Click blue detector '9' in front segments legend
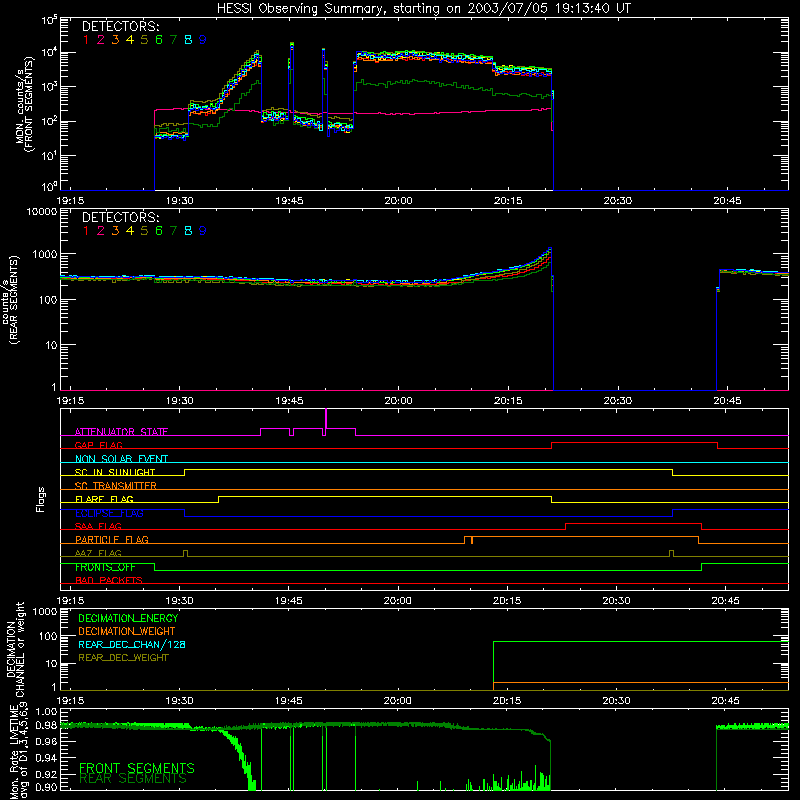Viewport: 800px width, 800px height. 203,40
